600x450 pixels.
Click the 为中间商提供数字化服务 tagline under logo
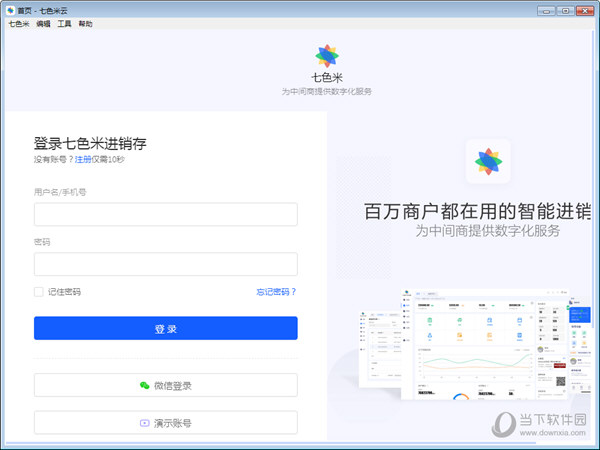tap(327, 91)
